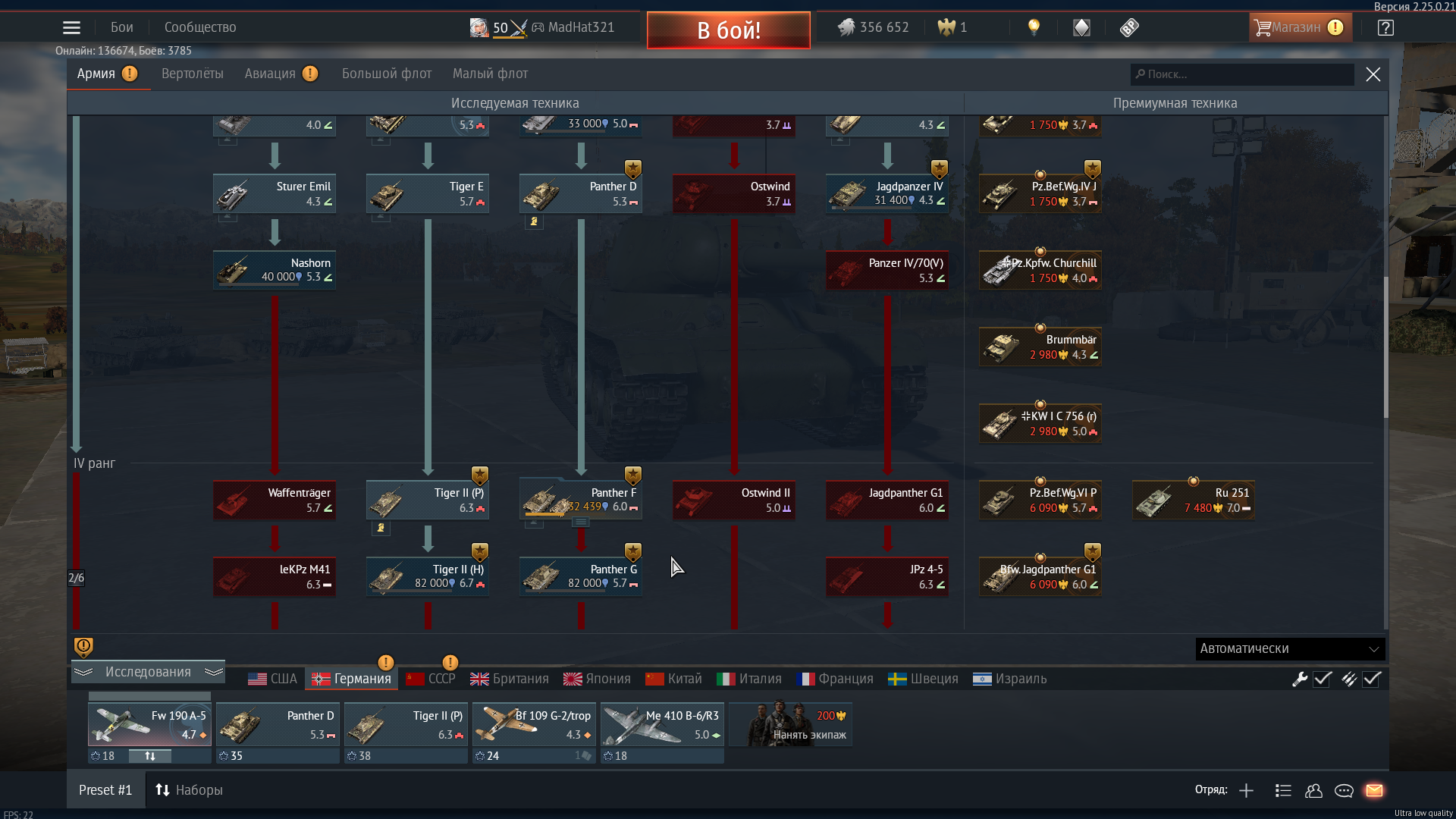The width and height of the screenshot is (1456, 819).
Task: Select the locked Ostwind card
Action: 734,193
